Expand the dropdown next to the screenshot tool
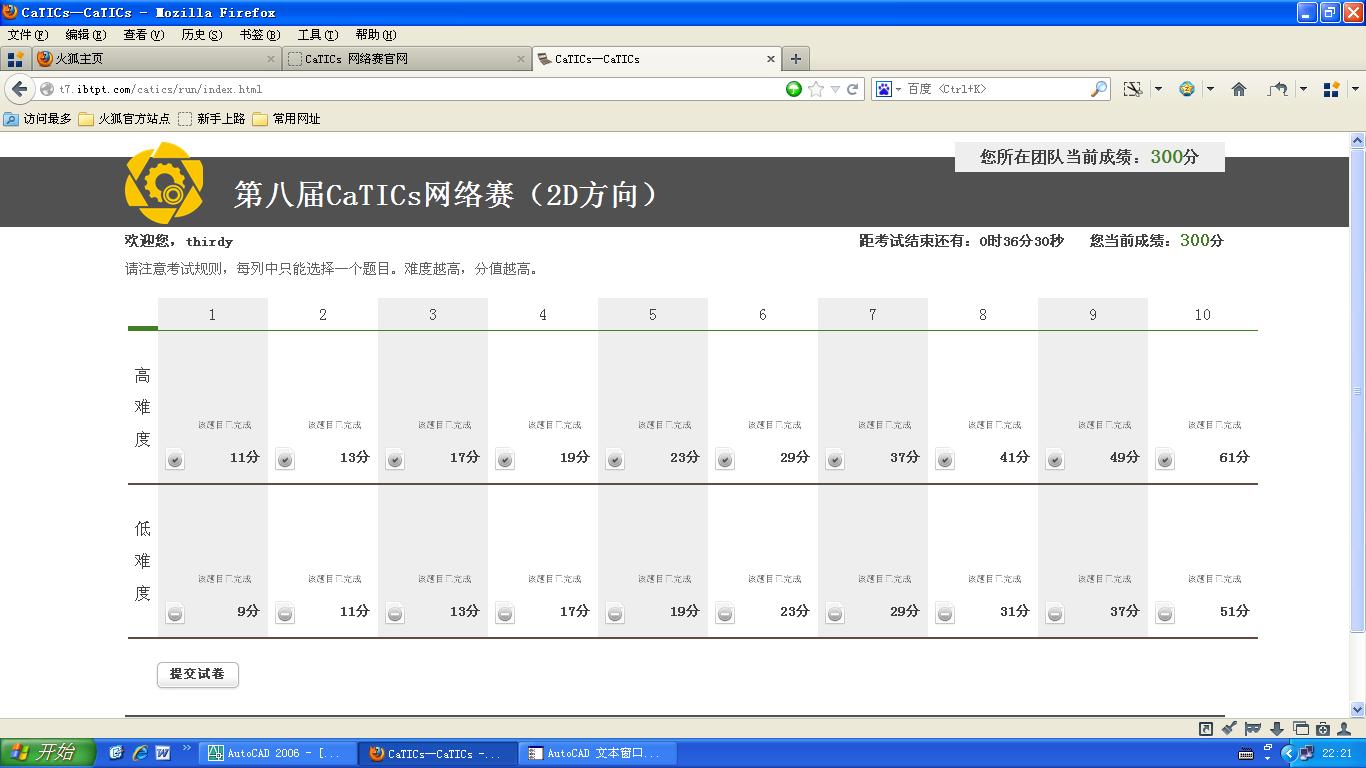This screenshot has height=768, width=1366. point(1158,89)
